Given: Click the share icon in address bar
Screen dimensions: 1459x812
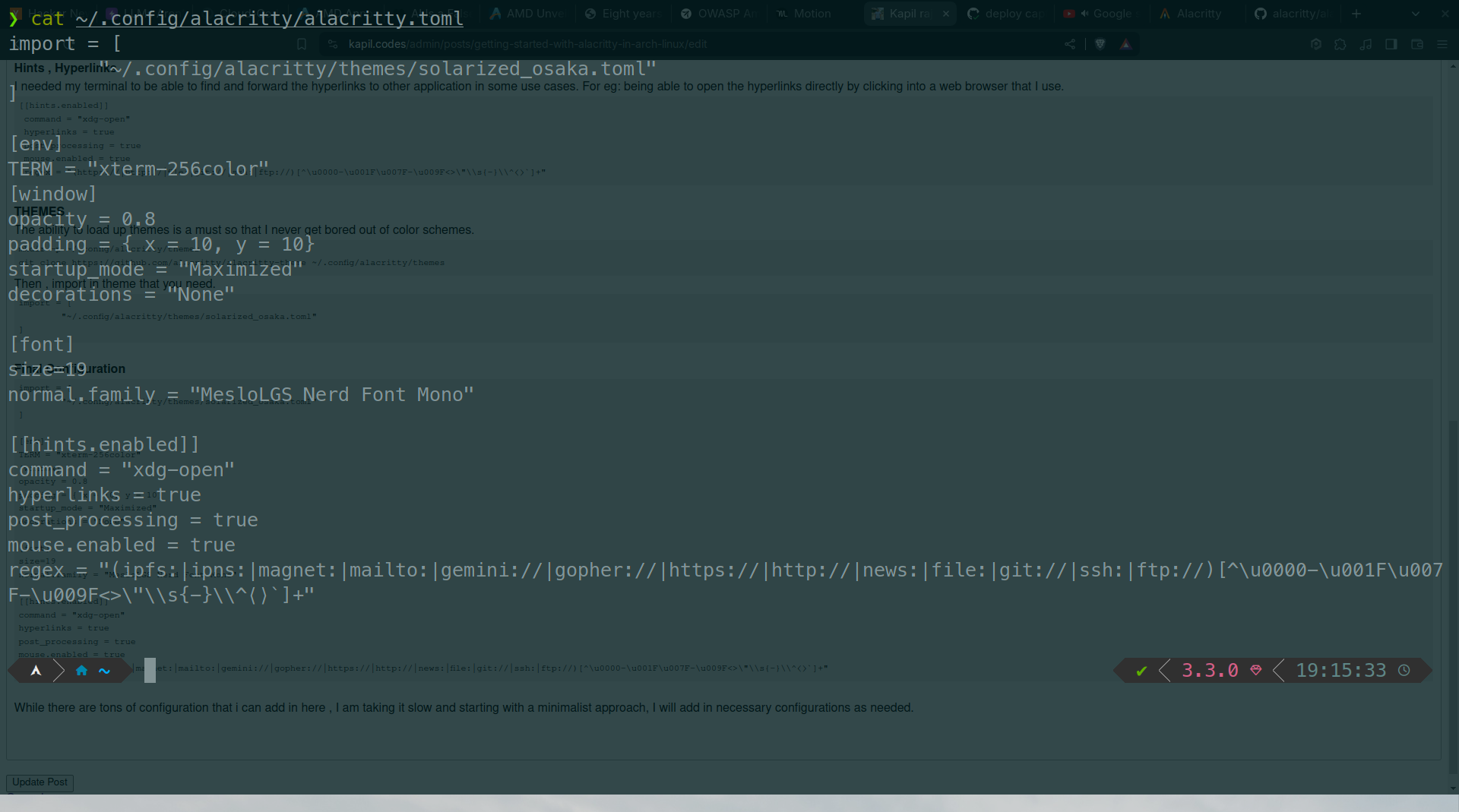Looking at the screenshot, I should point(1070,44).
